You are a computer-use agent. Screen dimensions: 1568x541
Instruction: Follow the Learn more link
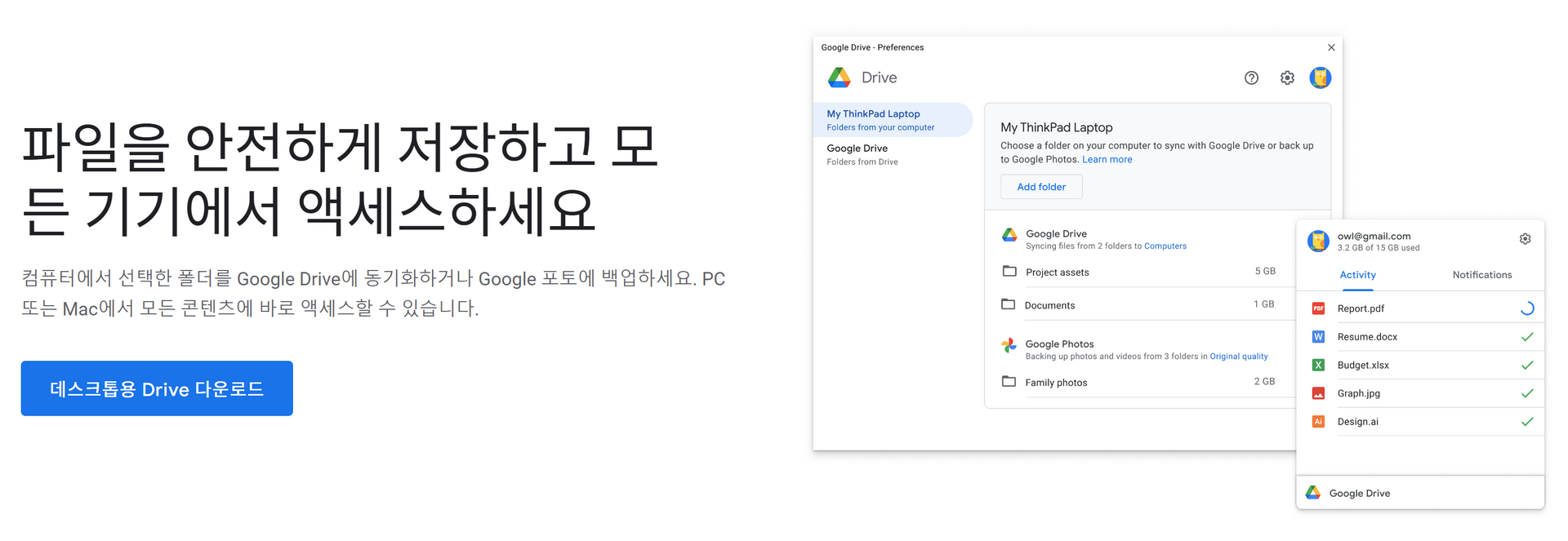pyautogui.click(x=1107, y=159)
